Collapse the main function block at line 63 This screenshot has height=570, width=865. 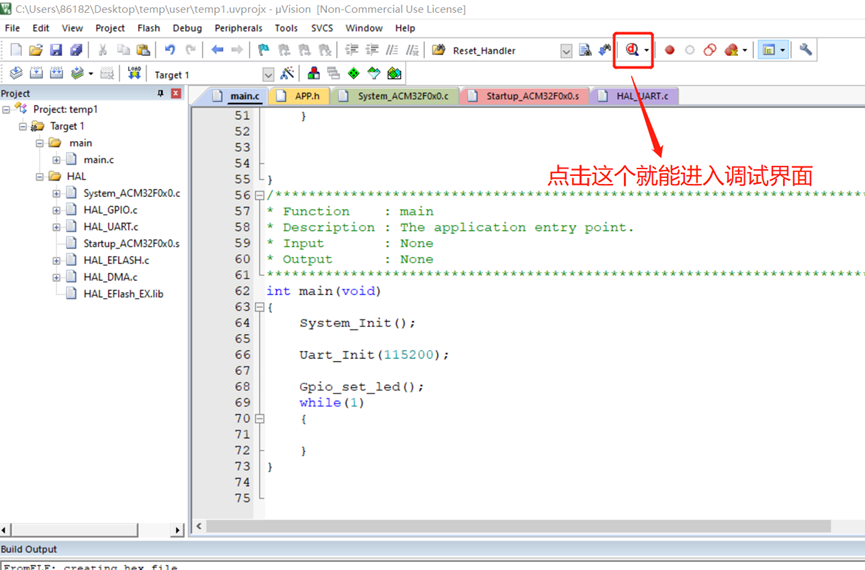[260, 307]
